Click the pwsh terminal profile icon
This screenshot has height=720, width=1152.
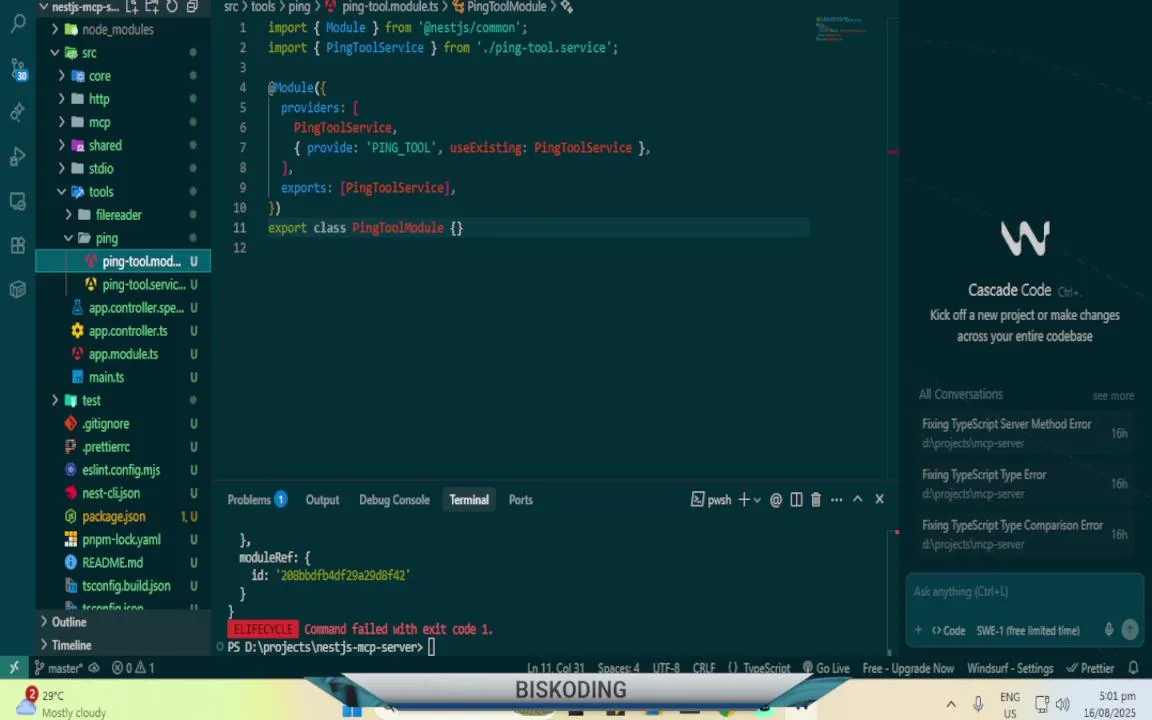pos(697,500)
